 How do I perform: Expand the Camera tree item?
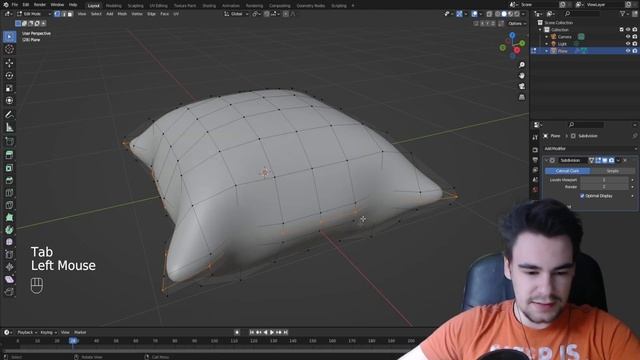tap(547, 37)
